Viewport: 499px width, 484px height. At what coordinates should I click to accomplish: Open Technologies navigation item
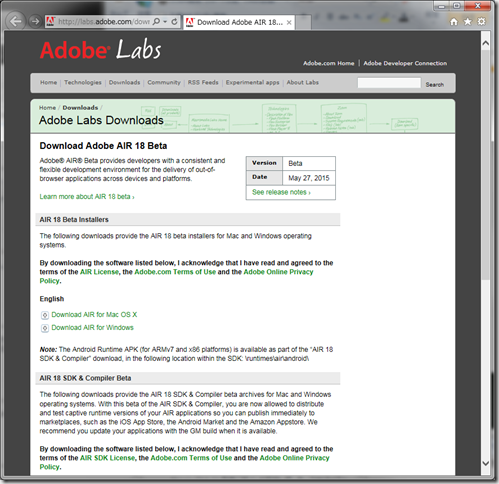tap(83, 82)
